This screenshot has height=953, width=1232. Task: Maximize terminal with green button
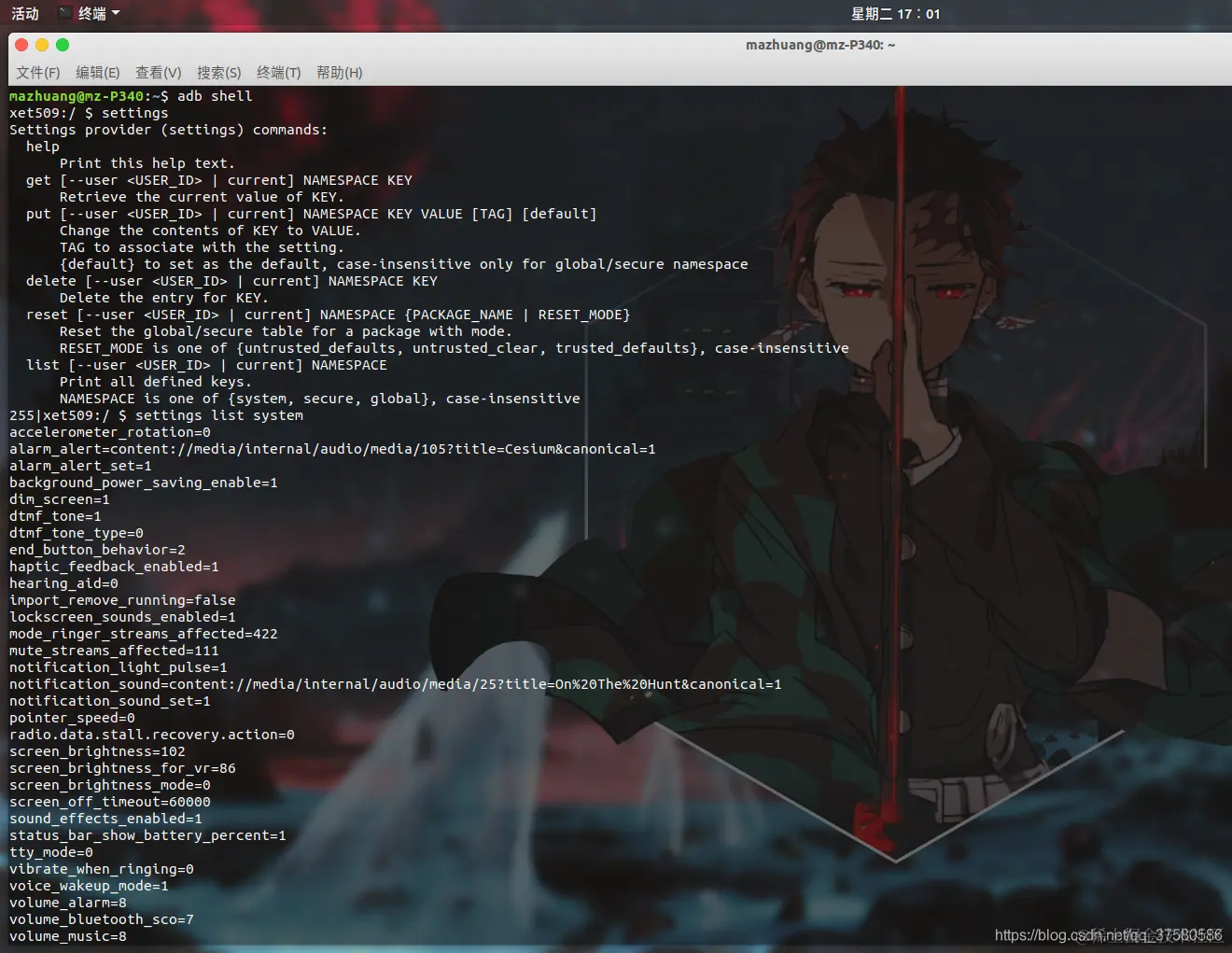(x=63, y=45)
